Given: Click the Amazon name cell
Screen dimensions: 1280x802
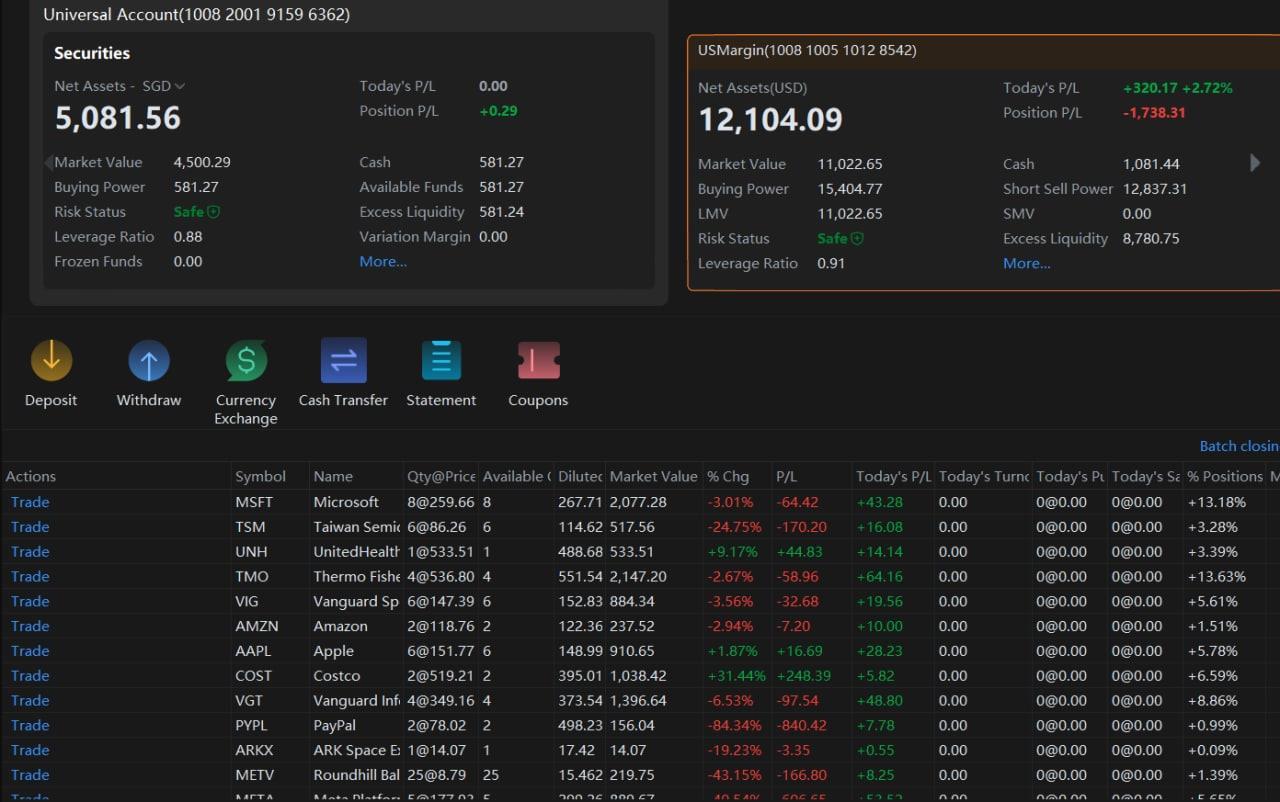Looking at the screenshot, I should (340, 626).
